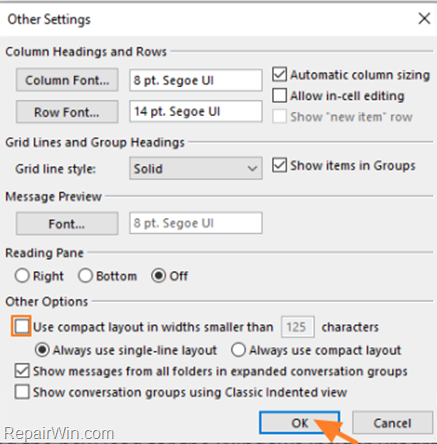Screen dimensions: 437x444
Task: Click the Message Preview Font button
Action: [x=67, y=224]
